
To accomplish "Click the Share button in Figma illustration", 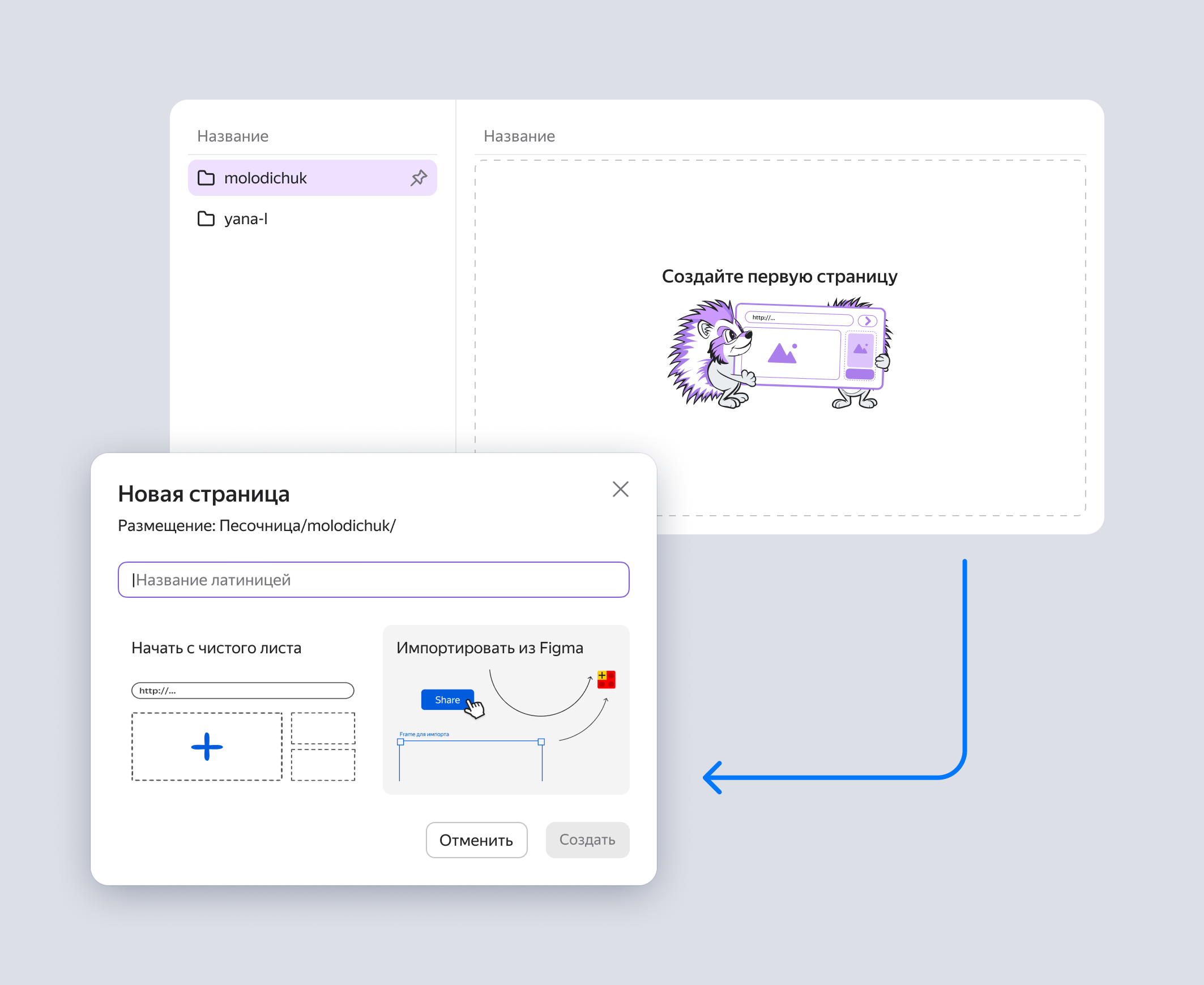I will click(447, 700).
